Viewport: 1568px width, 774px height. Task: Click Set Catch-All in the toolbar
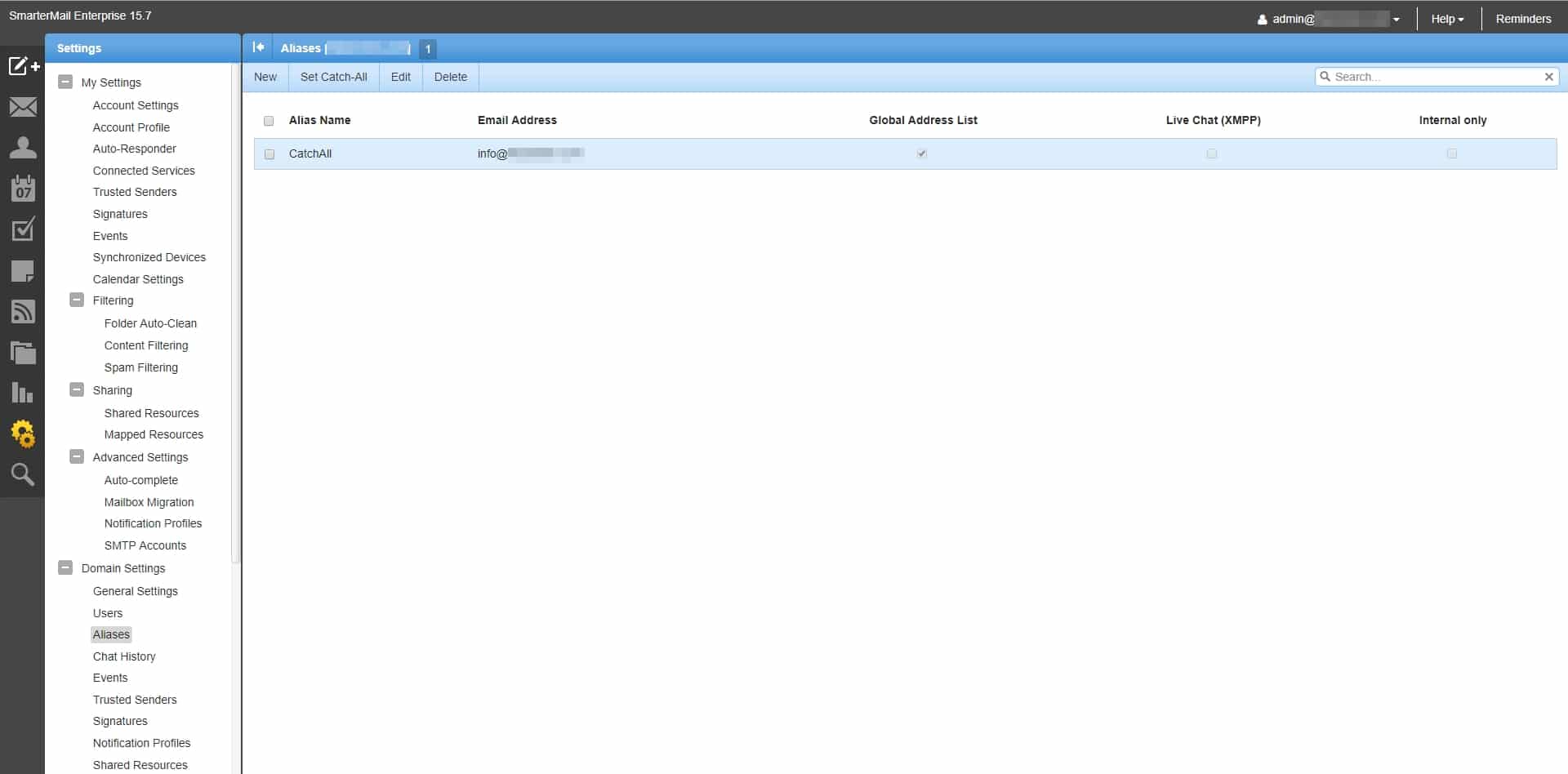(334, 77)
